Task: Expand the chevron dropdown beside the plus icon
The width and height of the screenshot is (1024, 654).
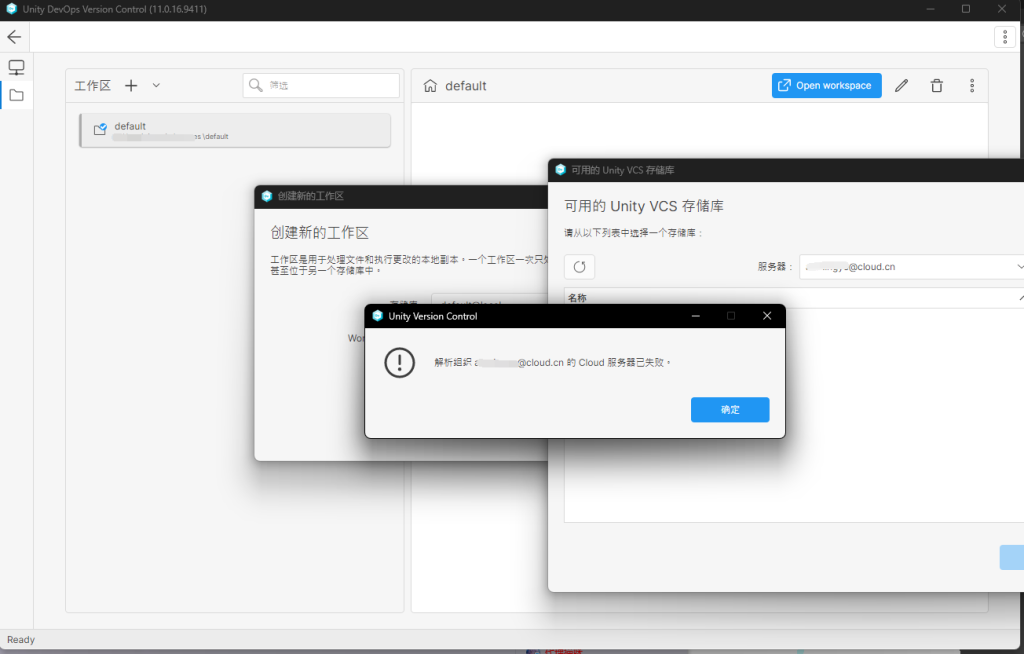Action: (x=156, y=86)
